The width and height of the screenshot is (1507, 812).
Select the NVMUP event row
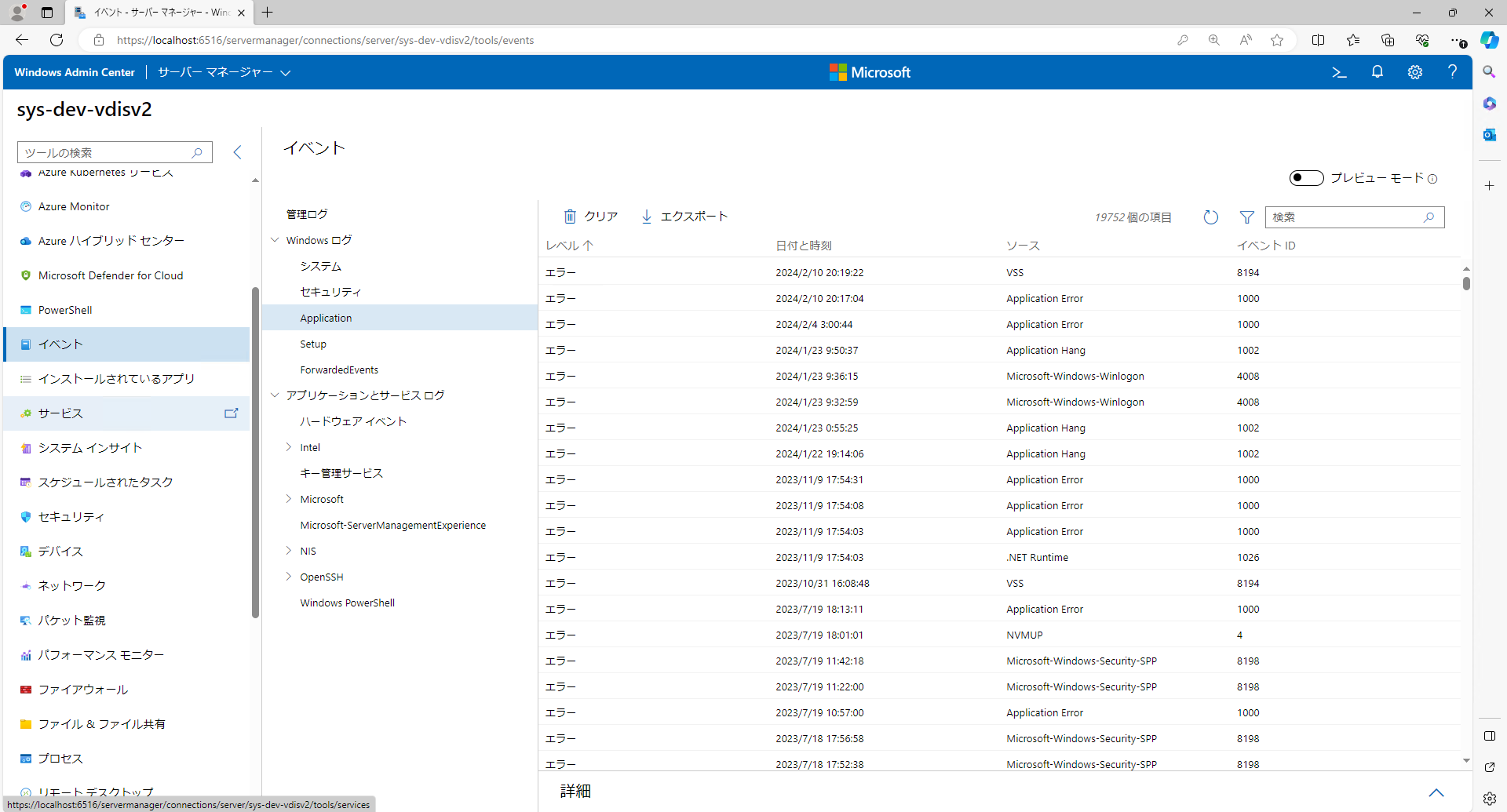coord(999,635)
